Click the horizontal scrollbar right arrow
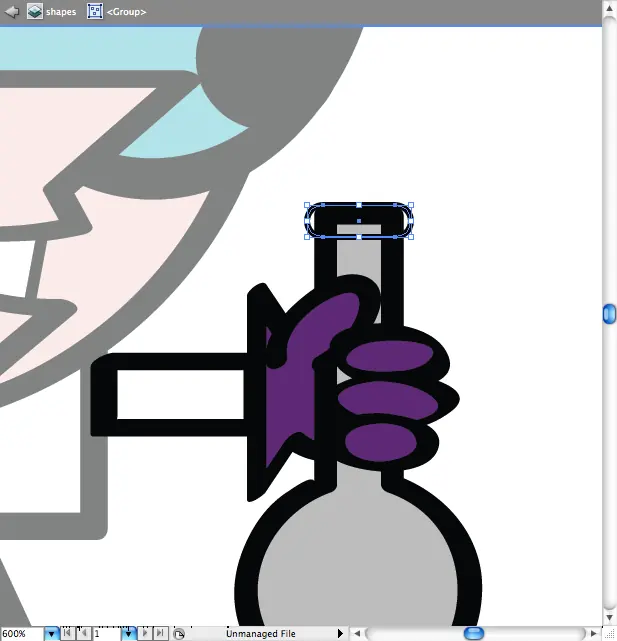This screenshot has height=641, width=617. click(594, 634)
